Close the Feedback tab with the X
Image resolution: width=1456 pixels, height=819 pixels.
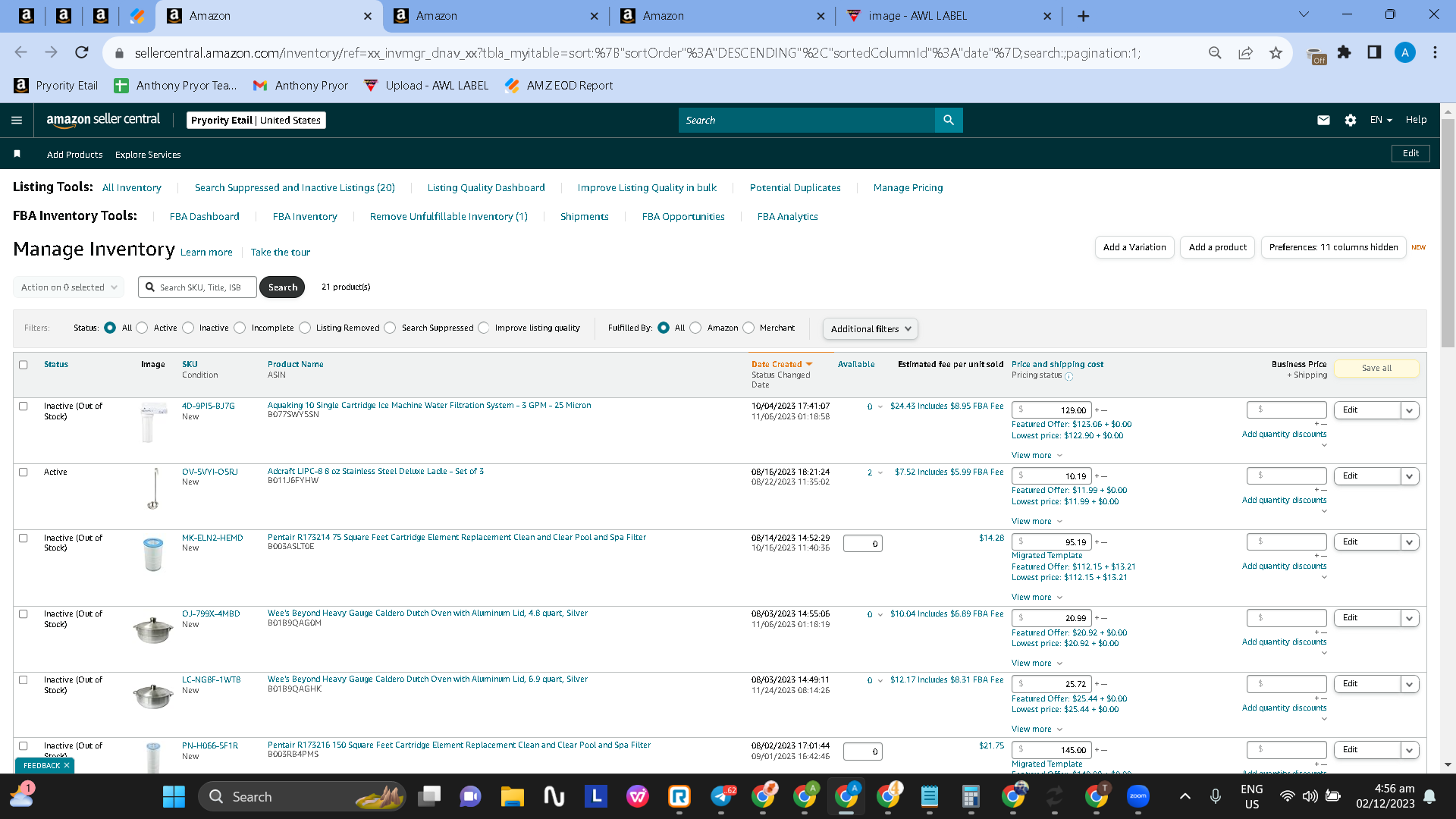click(x=67, y=766)
